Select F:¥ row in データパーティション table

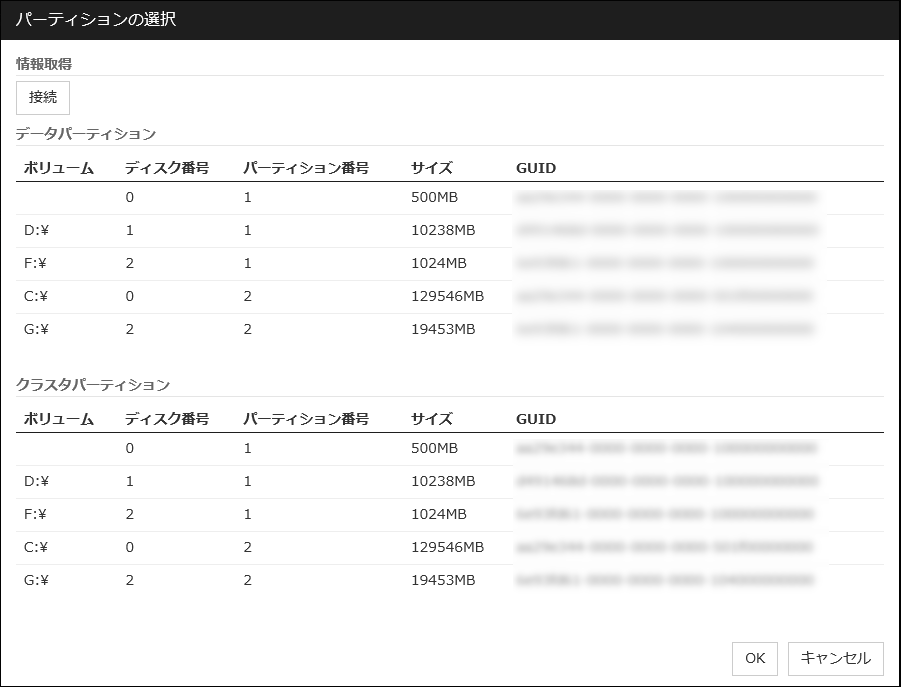click(x=37, y=264)
